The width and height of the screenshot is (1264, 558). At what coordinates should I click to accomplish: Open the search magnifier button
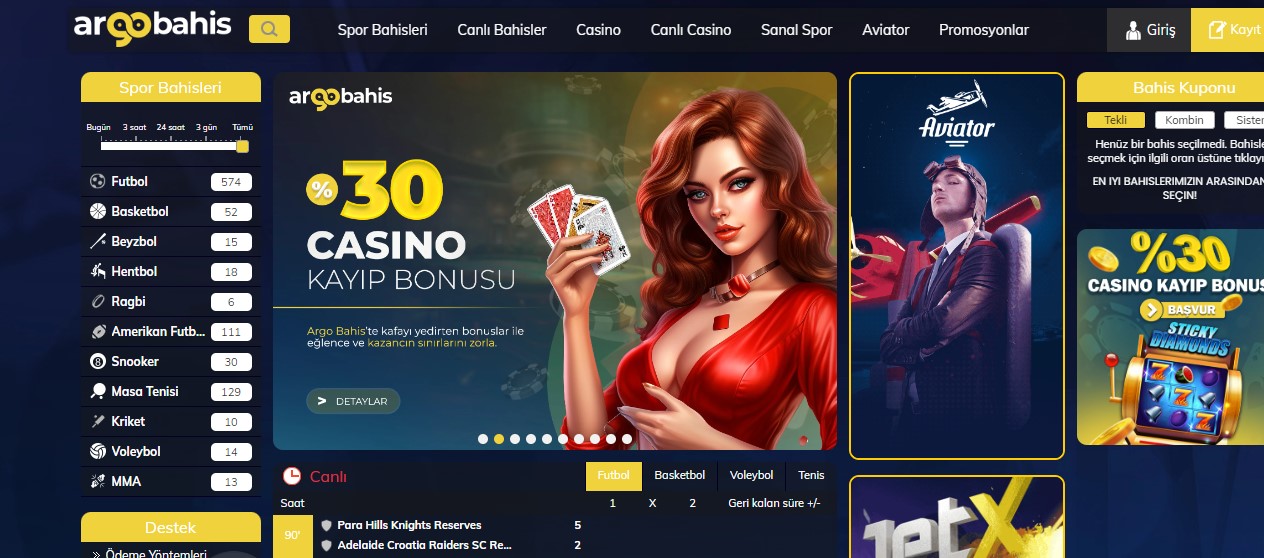tap(269, 29)
